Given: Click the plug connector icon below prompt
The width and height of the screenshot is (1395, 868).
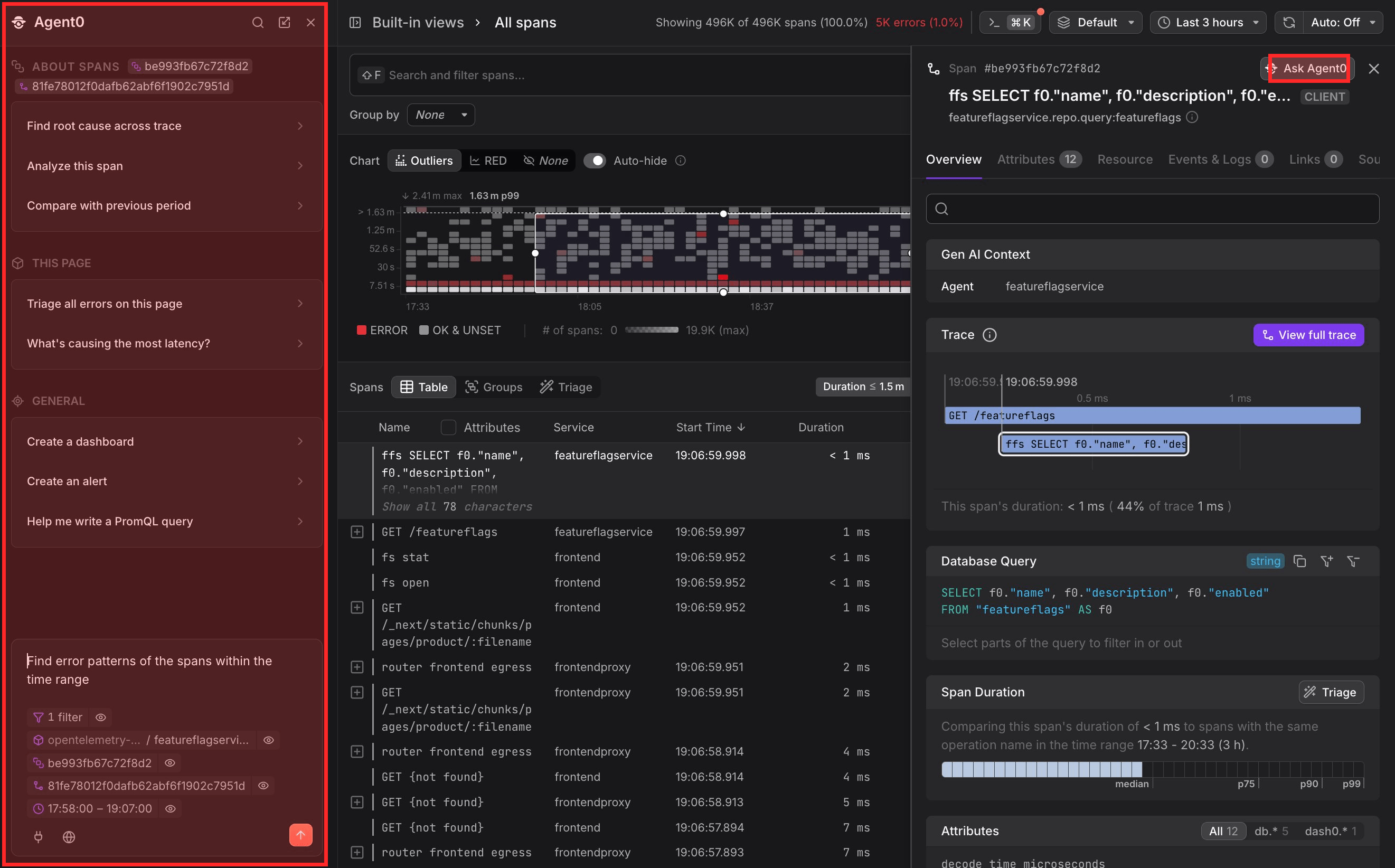Looking at the screenshot, I should [39, 837].
